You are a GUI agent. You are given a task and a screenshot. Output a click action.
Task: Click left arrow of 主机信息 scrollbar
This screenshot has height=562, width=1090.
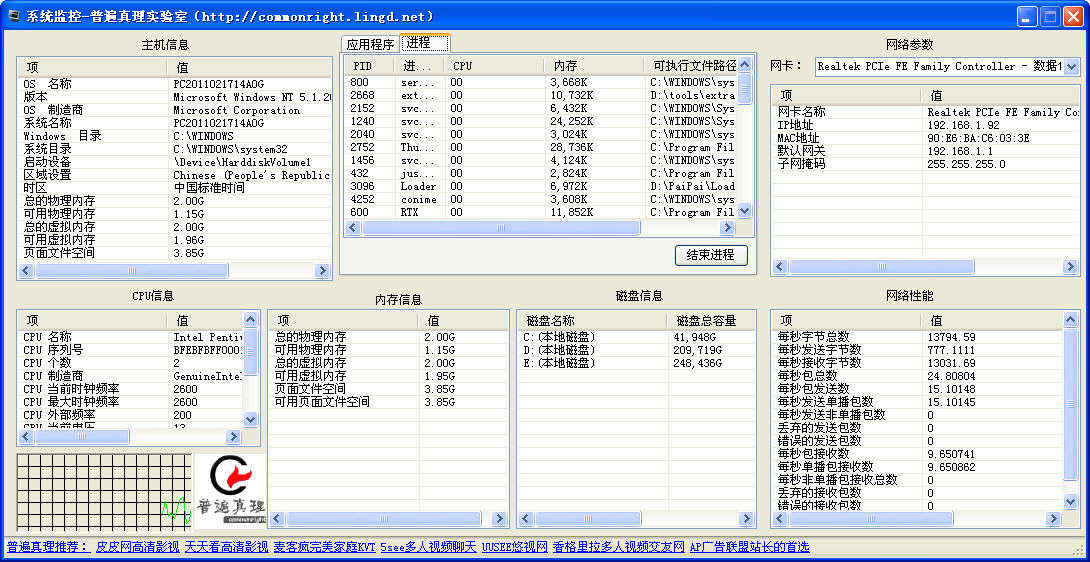[27, 271]
